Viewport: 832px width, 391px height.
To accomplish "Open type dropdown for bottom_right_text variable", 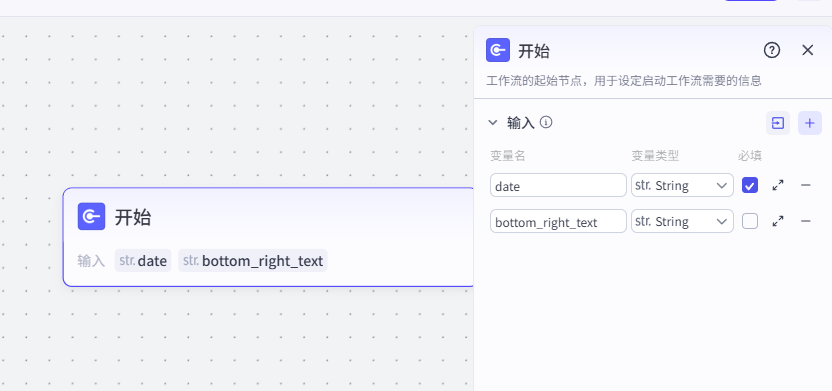I will 682,221.
